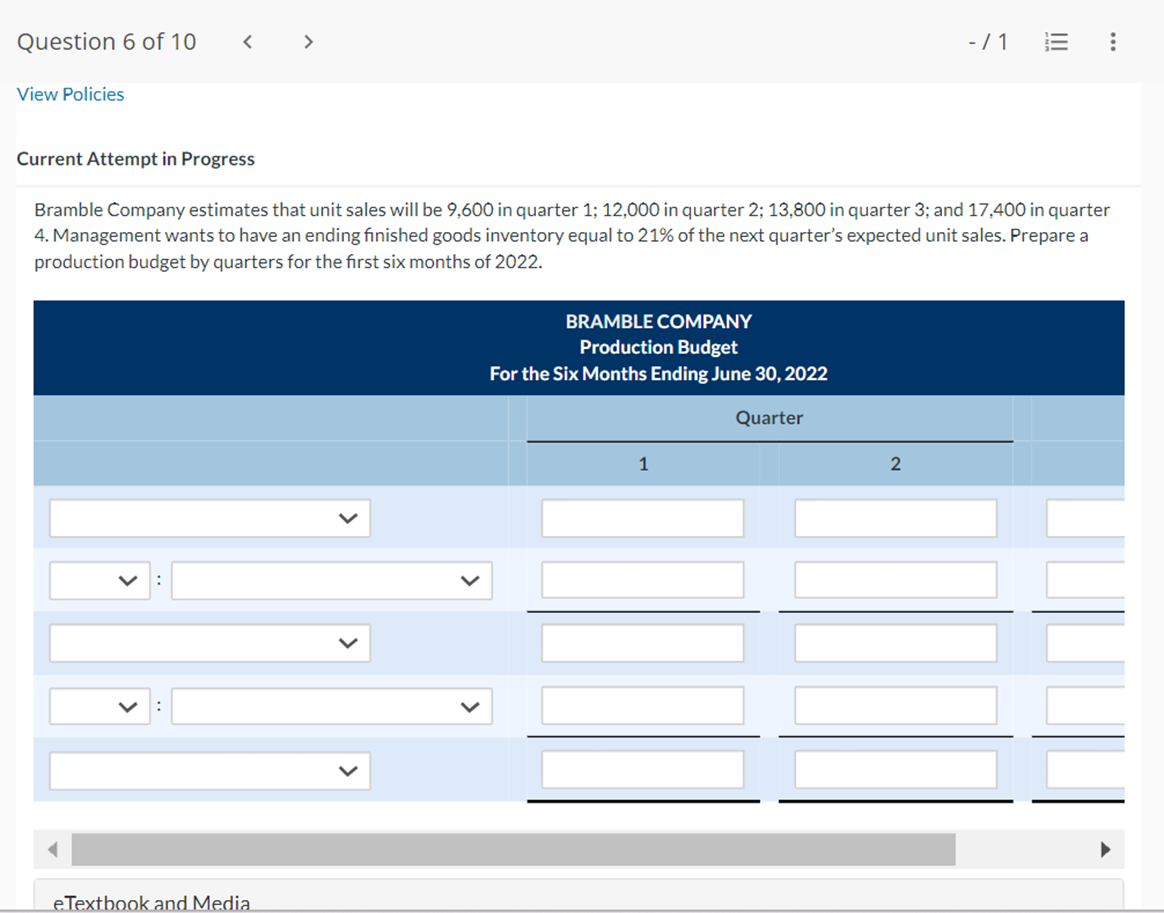Click the score indicator - / 1
Image resolution: width=1164 pixels, height=913 pixels.
988,42
